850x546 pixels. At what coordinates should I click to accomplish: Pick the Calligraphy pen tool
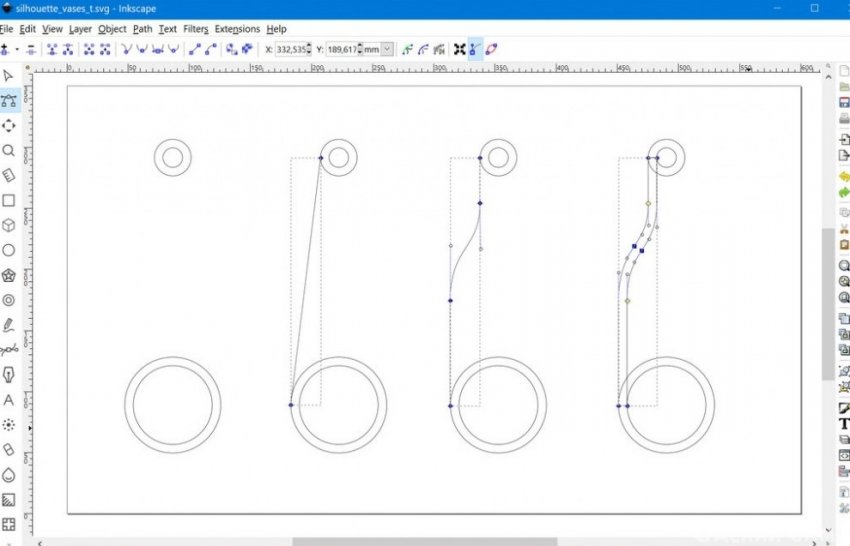(x=9, y=375)
